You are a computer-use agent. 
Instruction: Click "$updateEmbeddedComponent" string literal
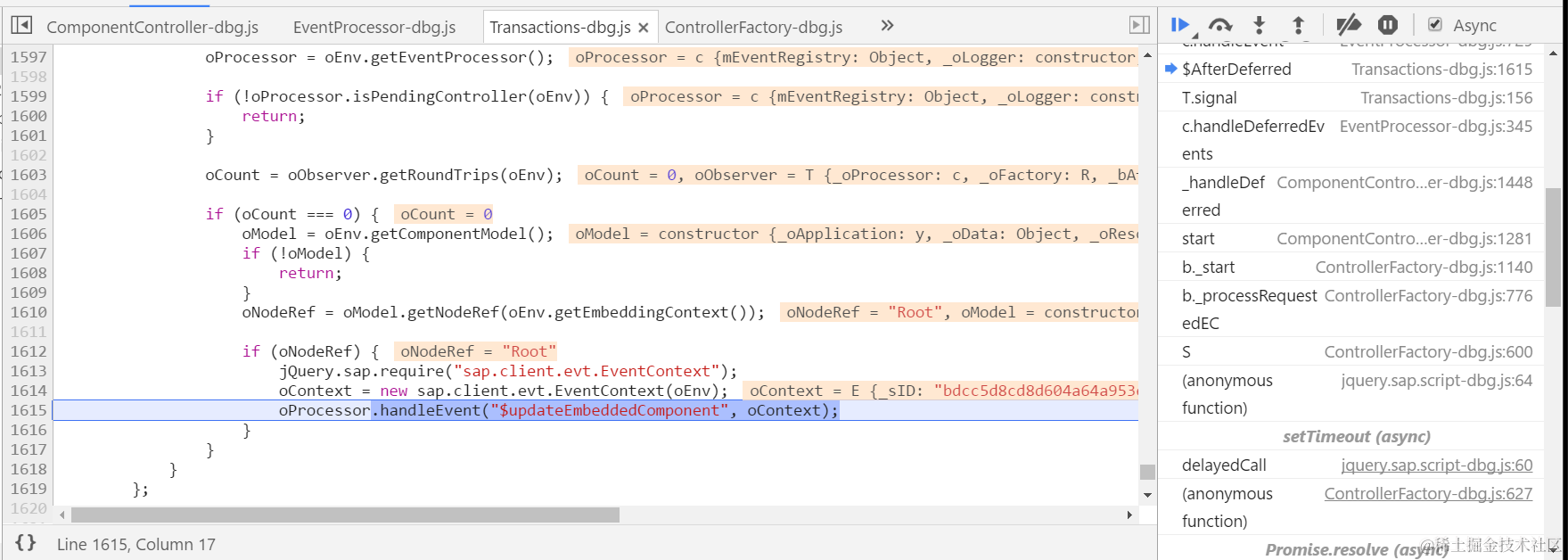click(x=609, y=410)
